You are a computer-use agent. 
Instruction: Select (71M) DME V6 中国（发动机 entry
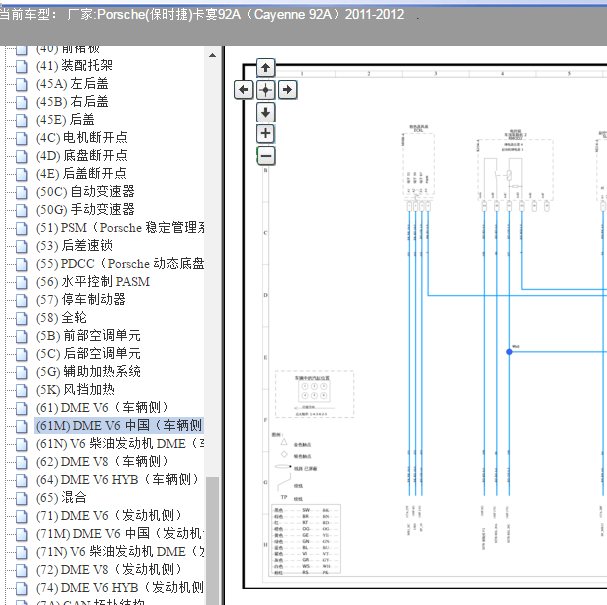[120, 533]
